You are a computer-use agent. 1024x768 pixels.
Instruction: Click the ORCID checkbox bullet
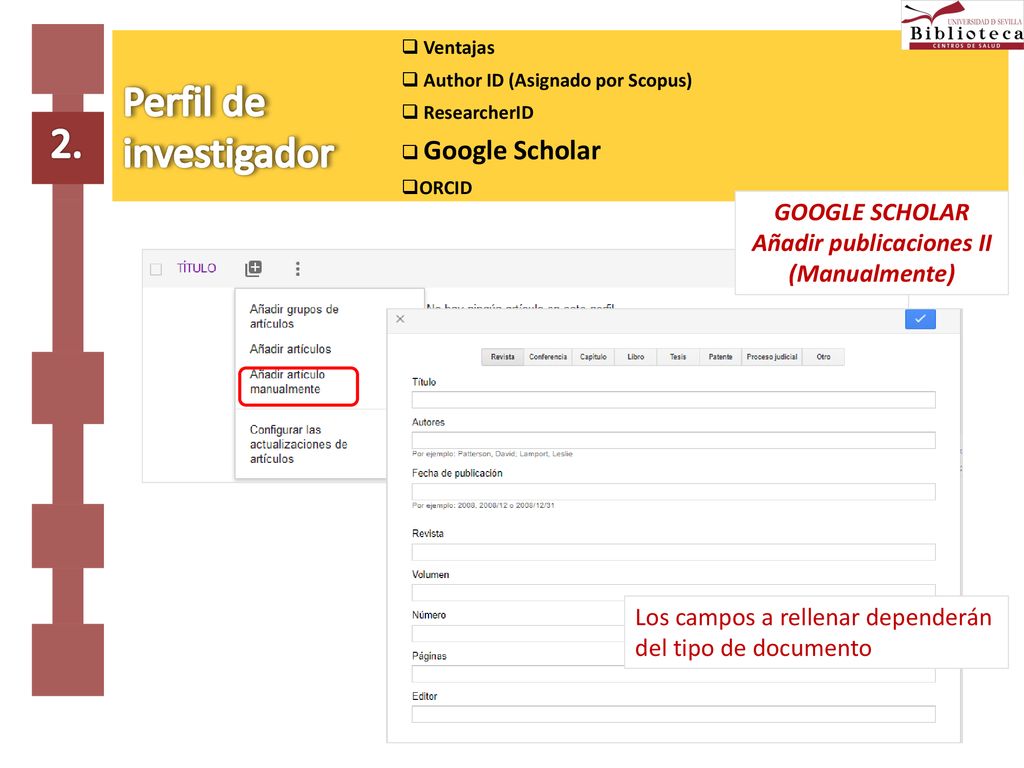coord(409,187)
